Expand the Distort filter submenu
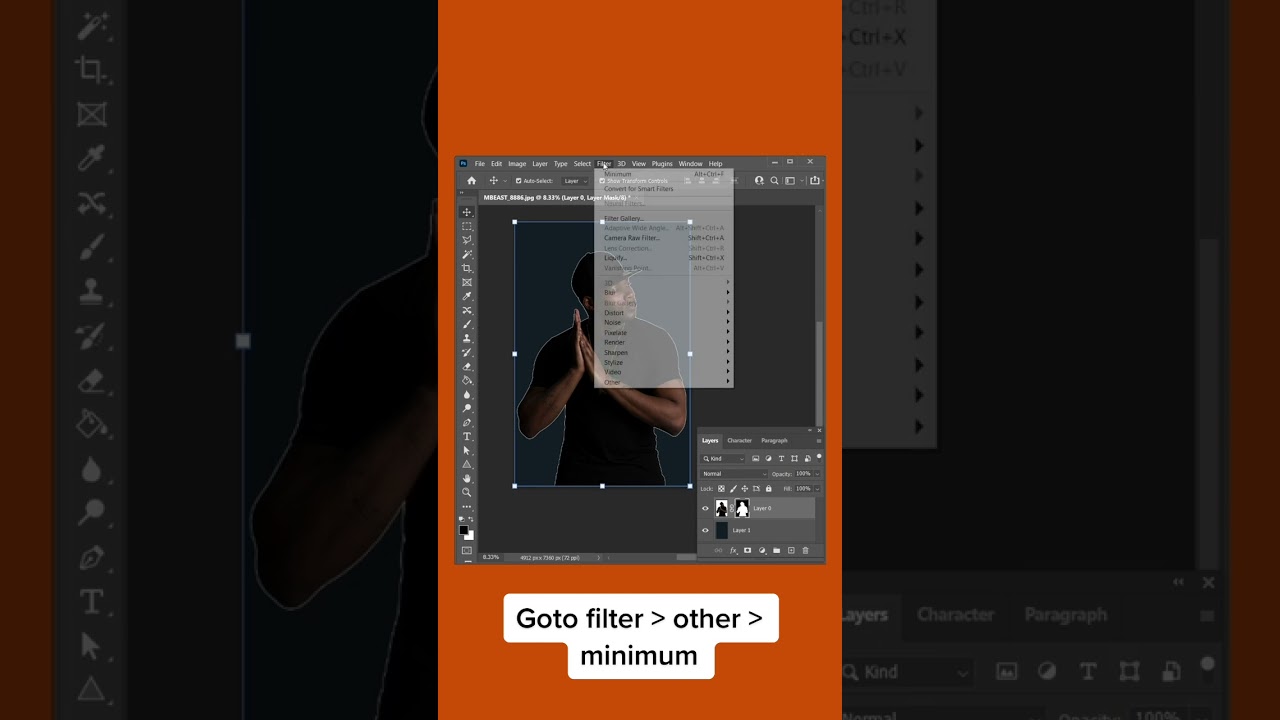1280x720 pixels. pos(664,313)
